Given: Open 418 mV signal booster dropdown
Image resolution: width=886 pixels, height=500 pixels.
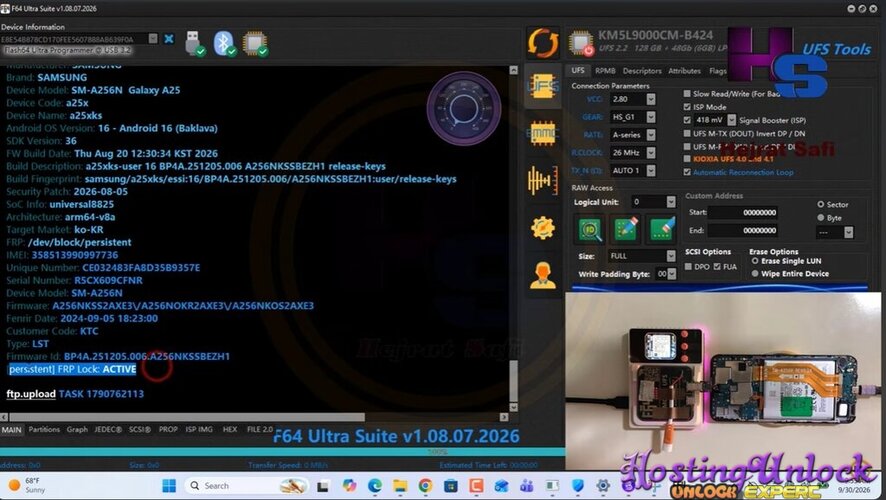Looking at the screenshot, I should pos(732,120).
